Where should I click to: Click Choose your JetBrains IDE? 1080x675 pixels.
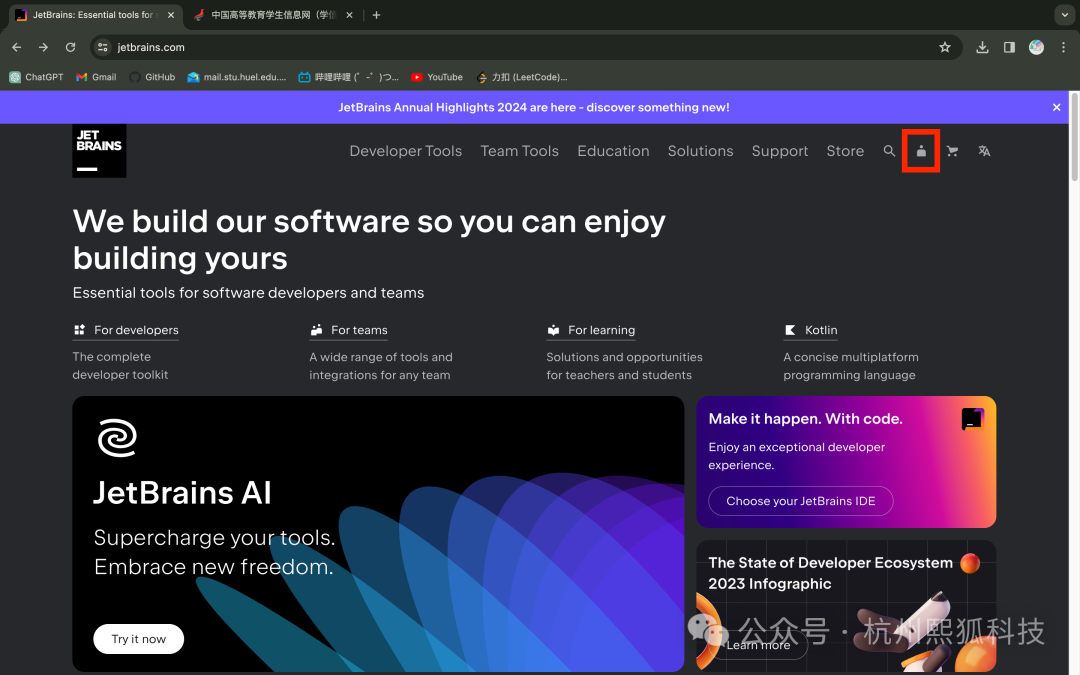coord(800,501)
